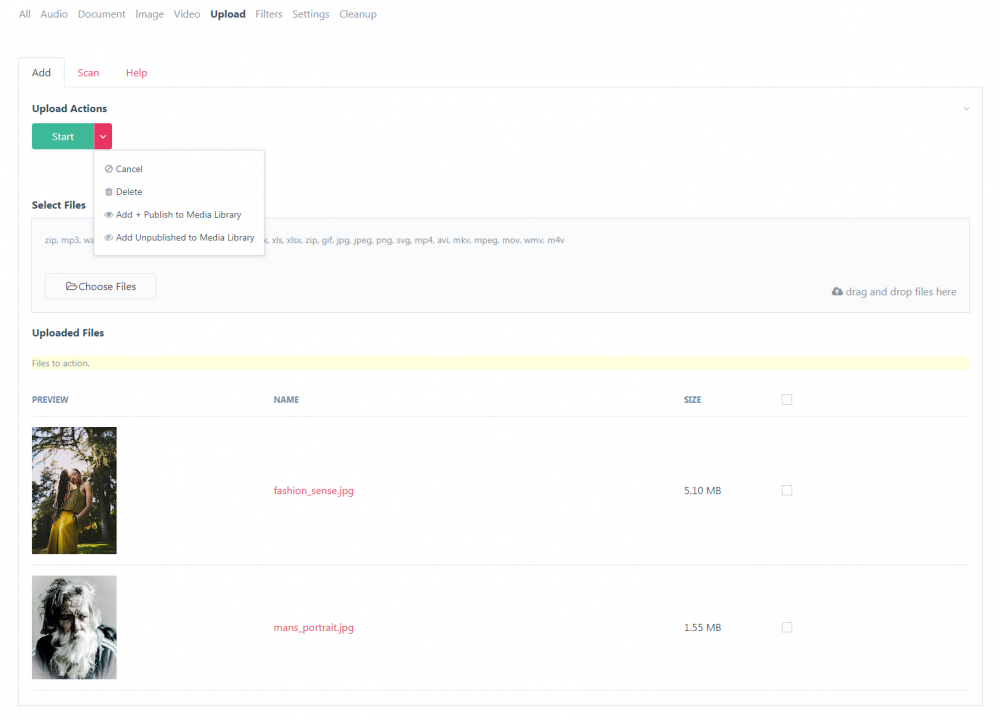Screen dimensions: 1000x721
Task: Check the checkbox for fashion_sense.jpg
Action: (x=786, y=490)
